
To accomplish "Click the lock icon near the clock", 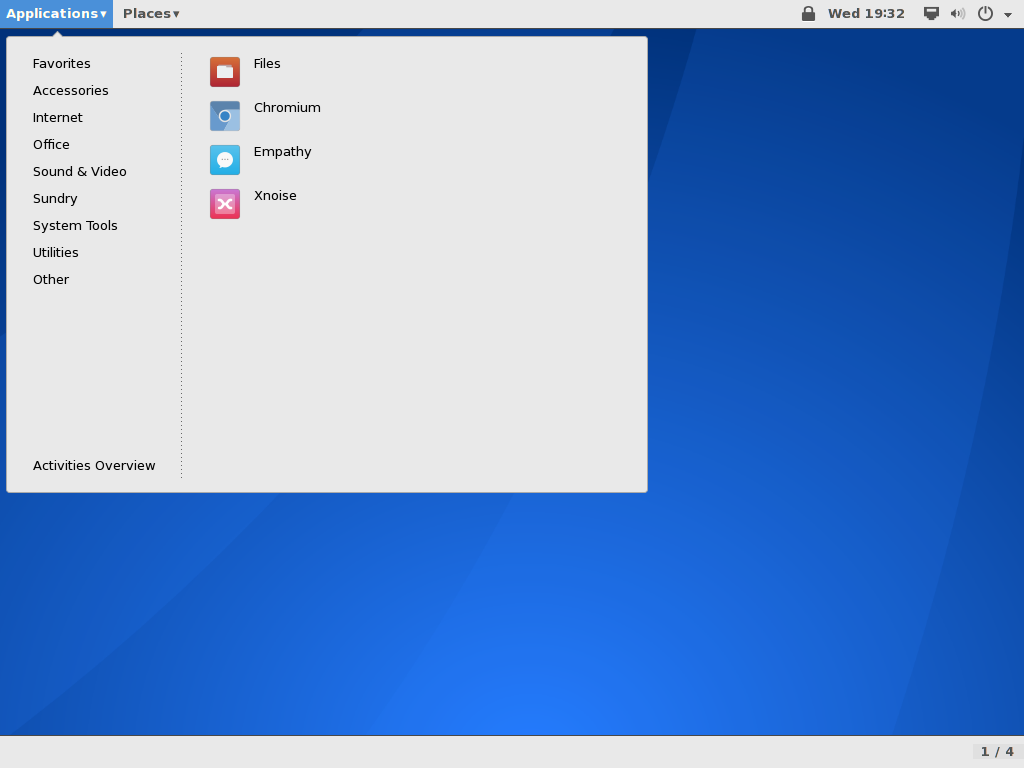I will 808,13.
